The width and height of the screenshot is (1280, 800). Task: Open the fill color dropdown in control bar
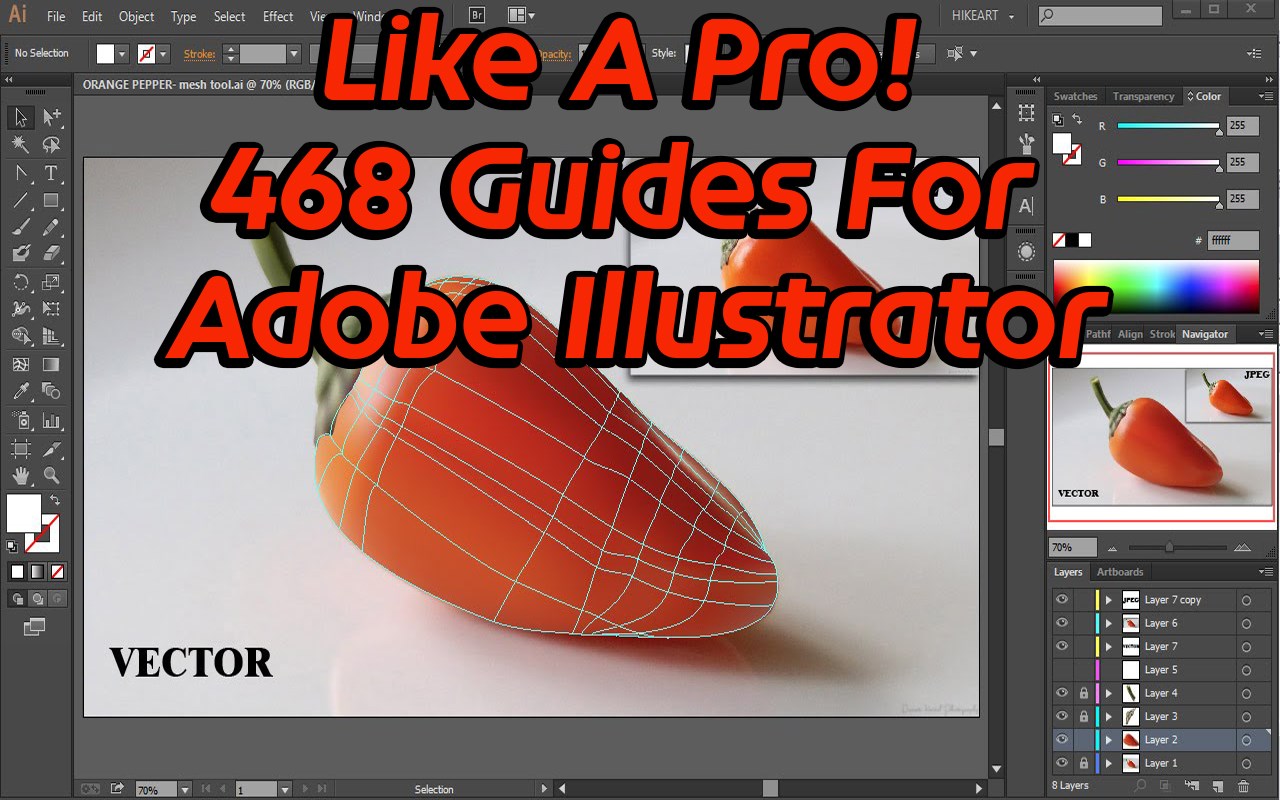(122, 54)
